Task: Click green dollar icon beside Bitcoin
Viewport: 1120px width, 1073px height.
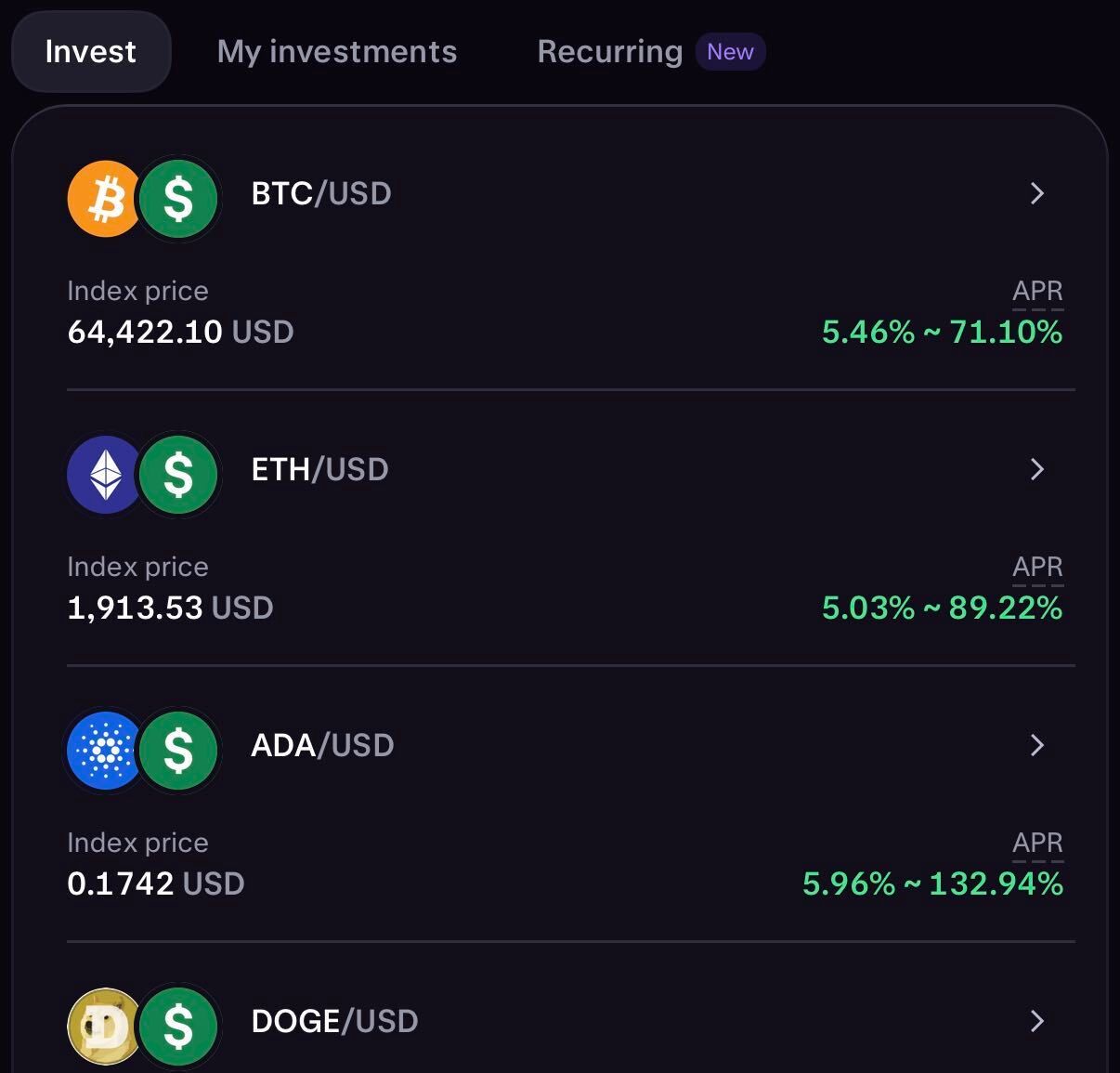Action: [178, 199]
